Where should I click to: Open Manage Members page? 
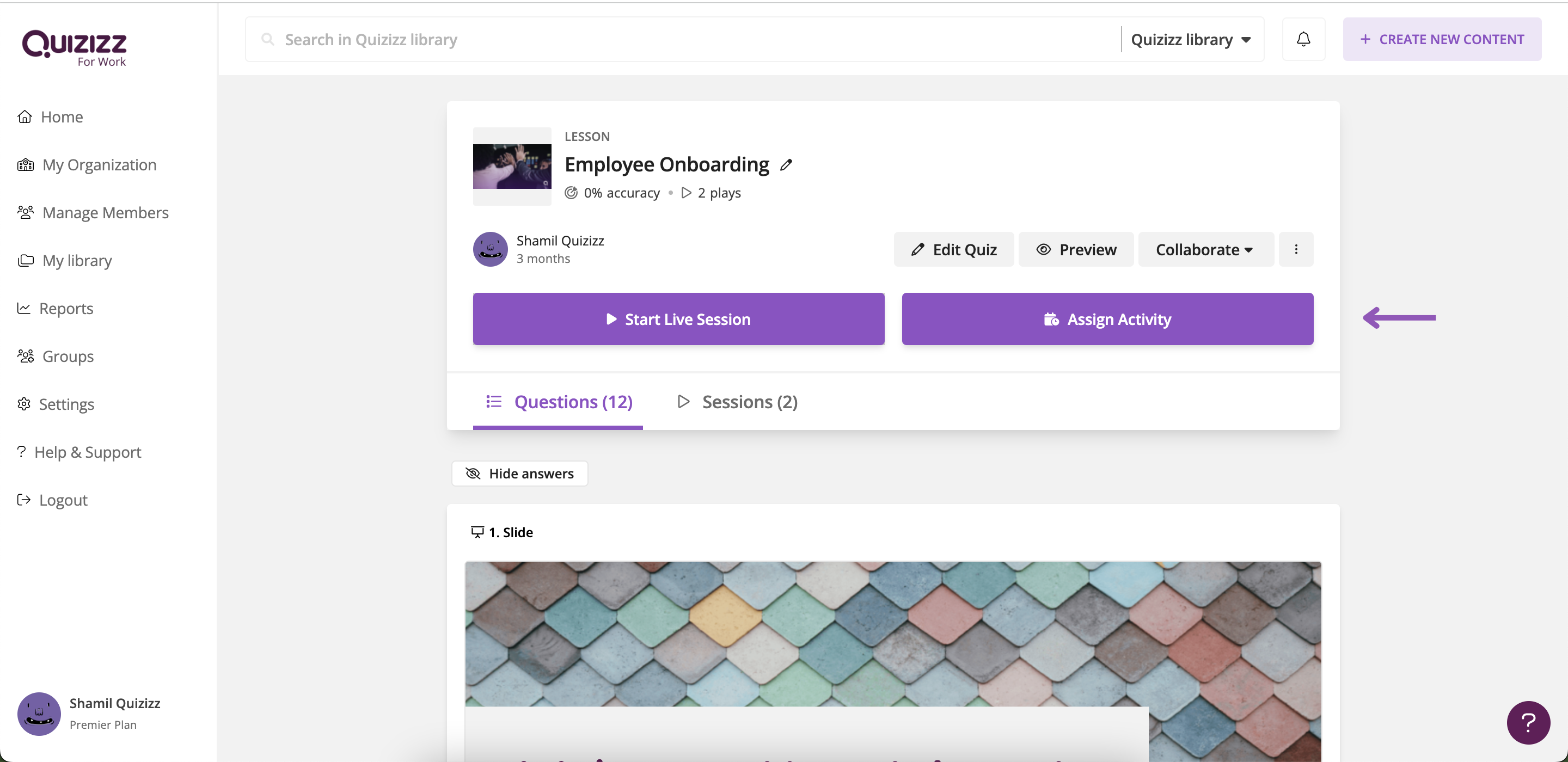(x=105, y=212)
